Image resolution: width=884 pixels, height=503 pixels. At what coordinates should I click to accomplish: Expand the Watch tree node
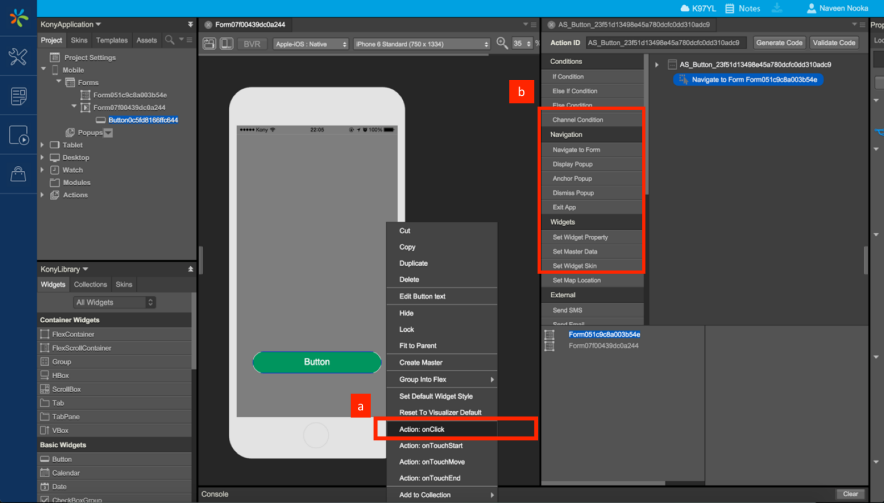point(42,170)
